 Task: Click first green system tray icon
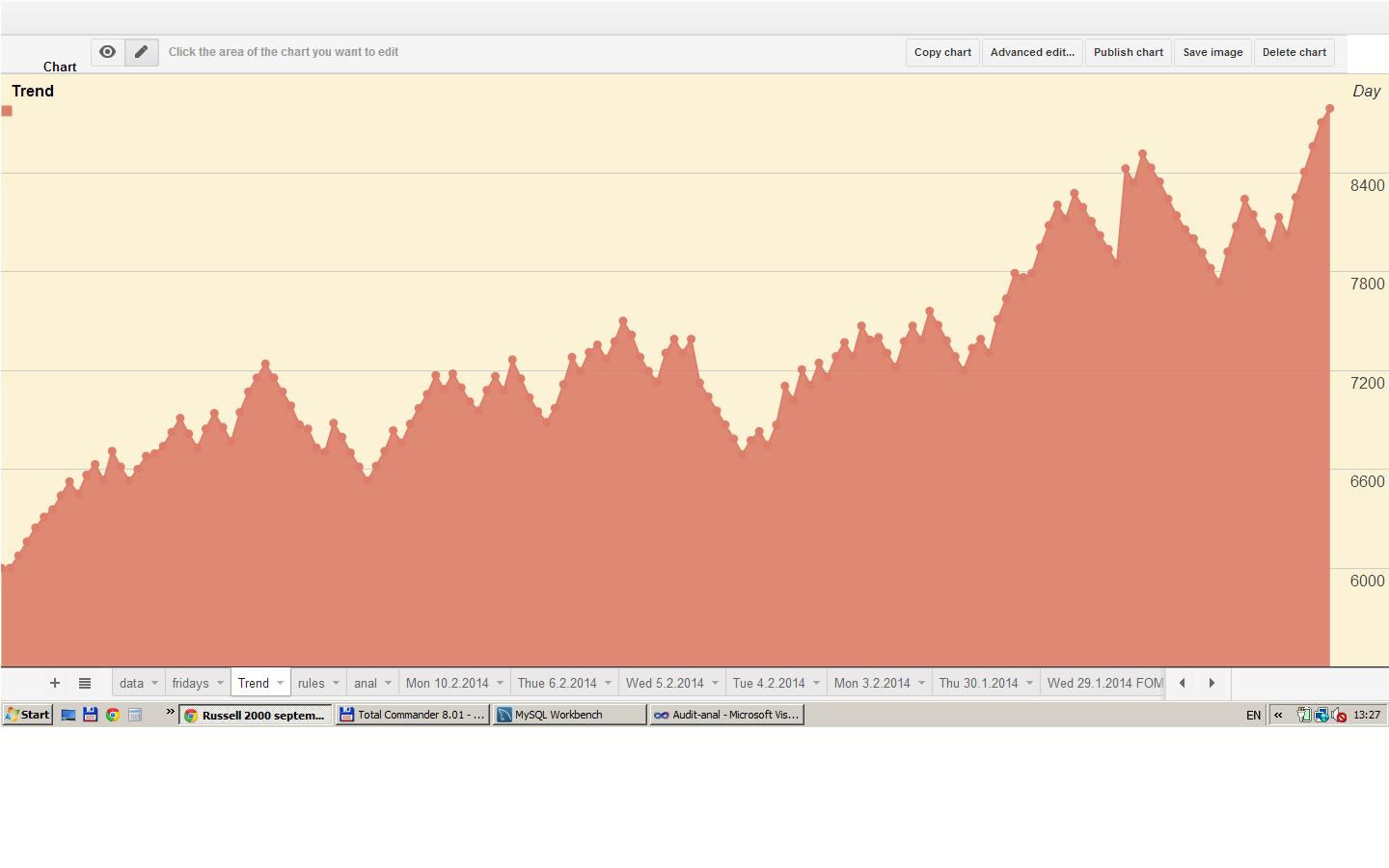1303,715
